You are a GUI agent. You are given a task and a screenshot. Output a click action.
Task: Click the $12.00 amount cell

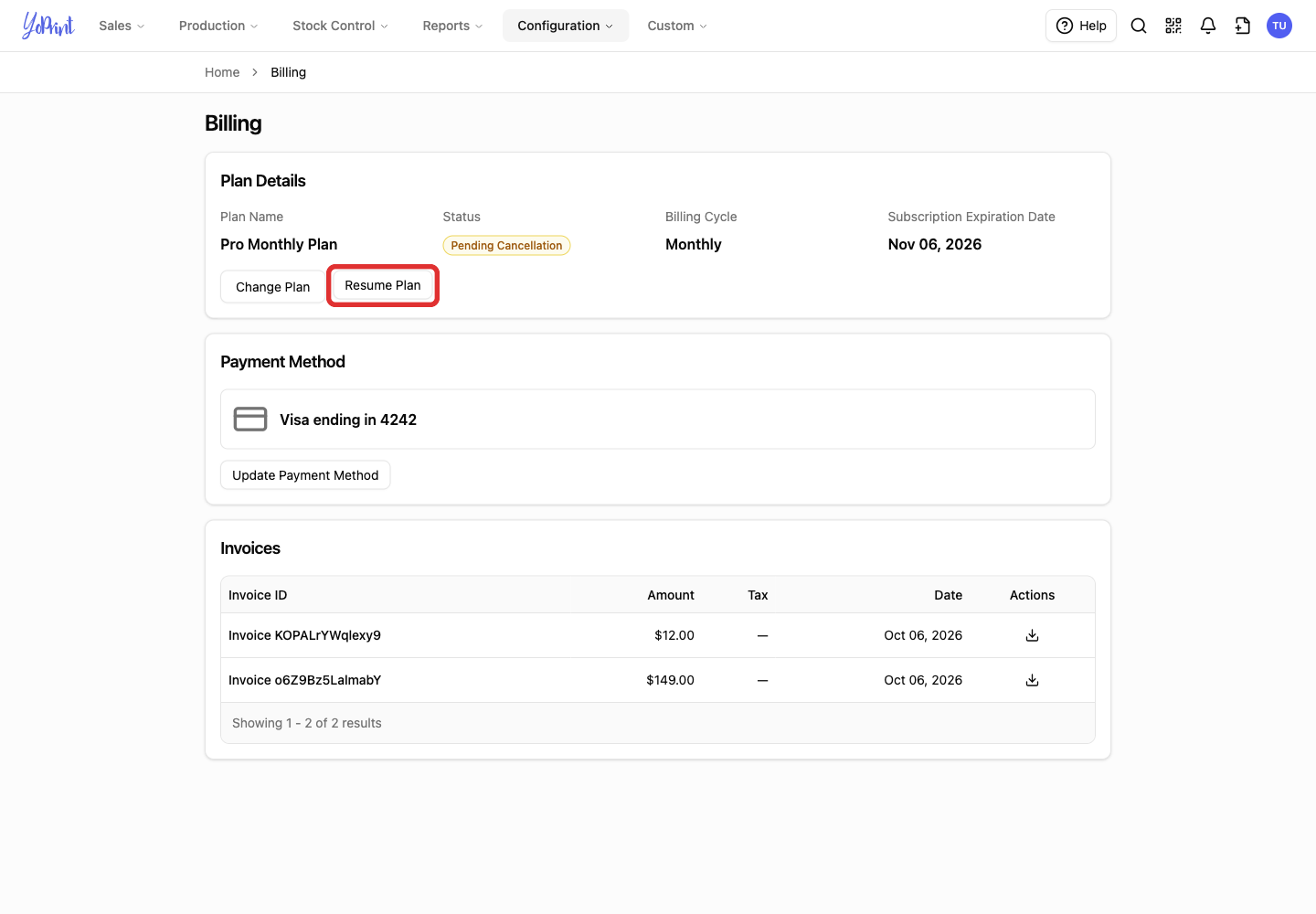coord(674,635)
